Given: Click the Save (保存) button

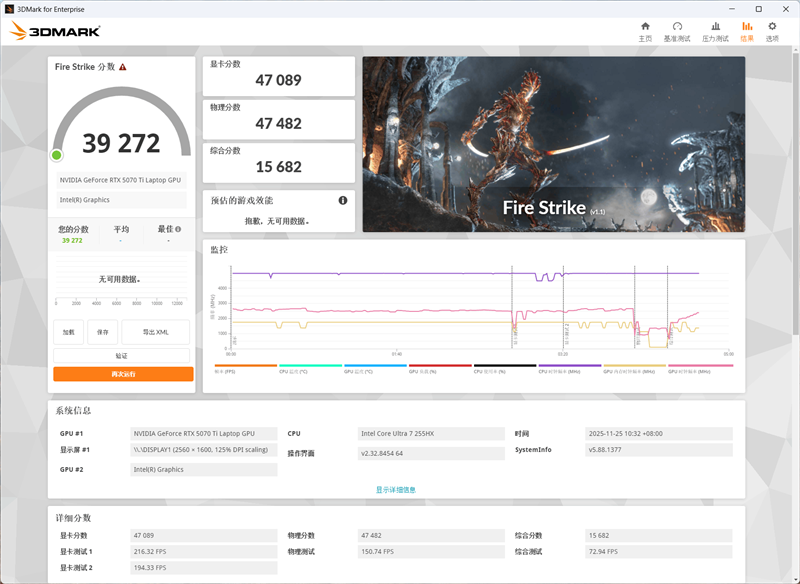Looking at the screenshot, I should [x=102, y=332].
